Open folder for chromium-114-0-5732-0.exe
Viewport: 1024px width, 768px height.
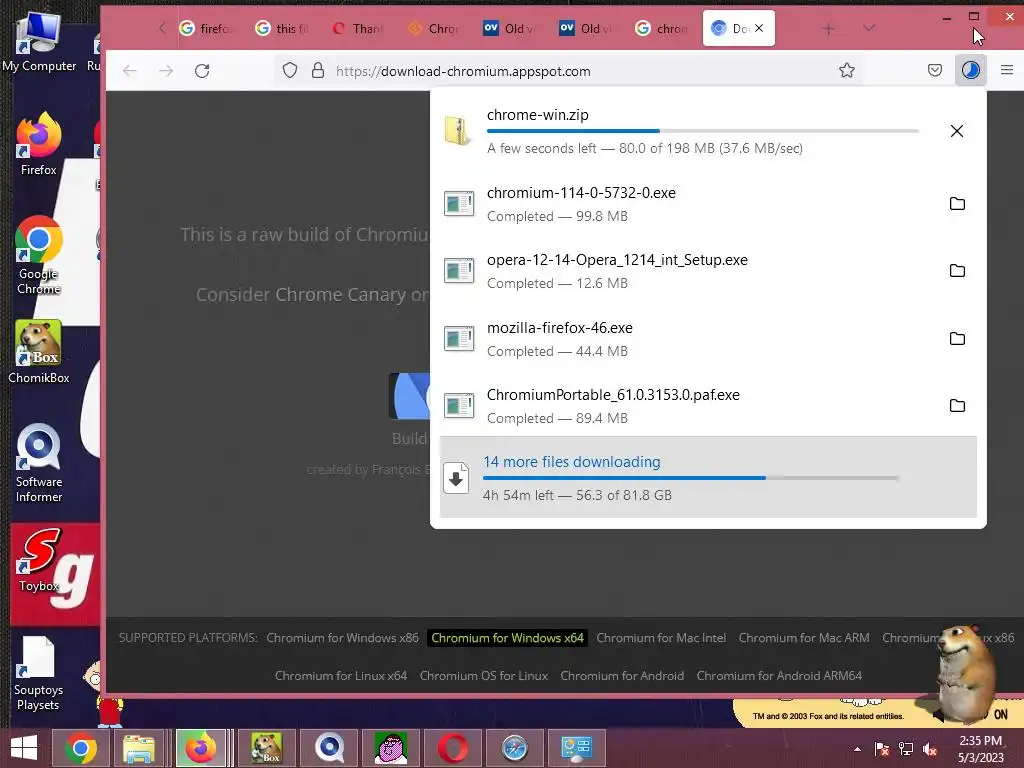(957, 204)
